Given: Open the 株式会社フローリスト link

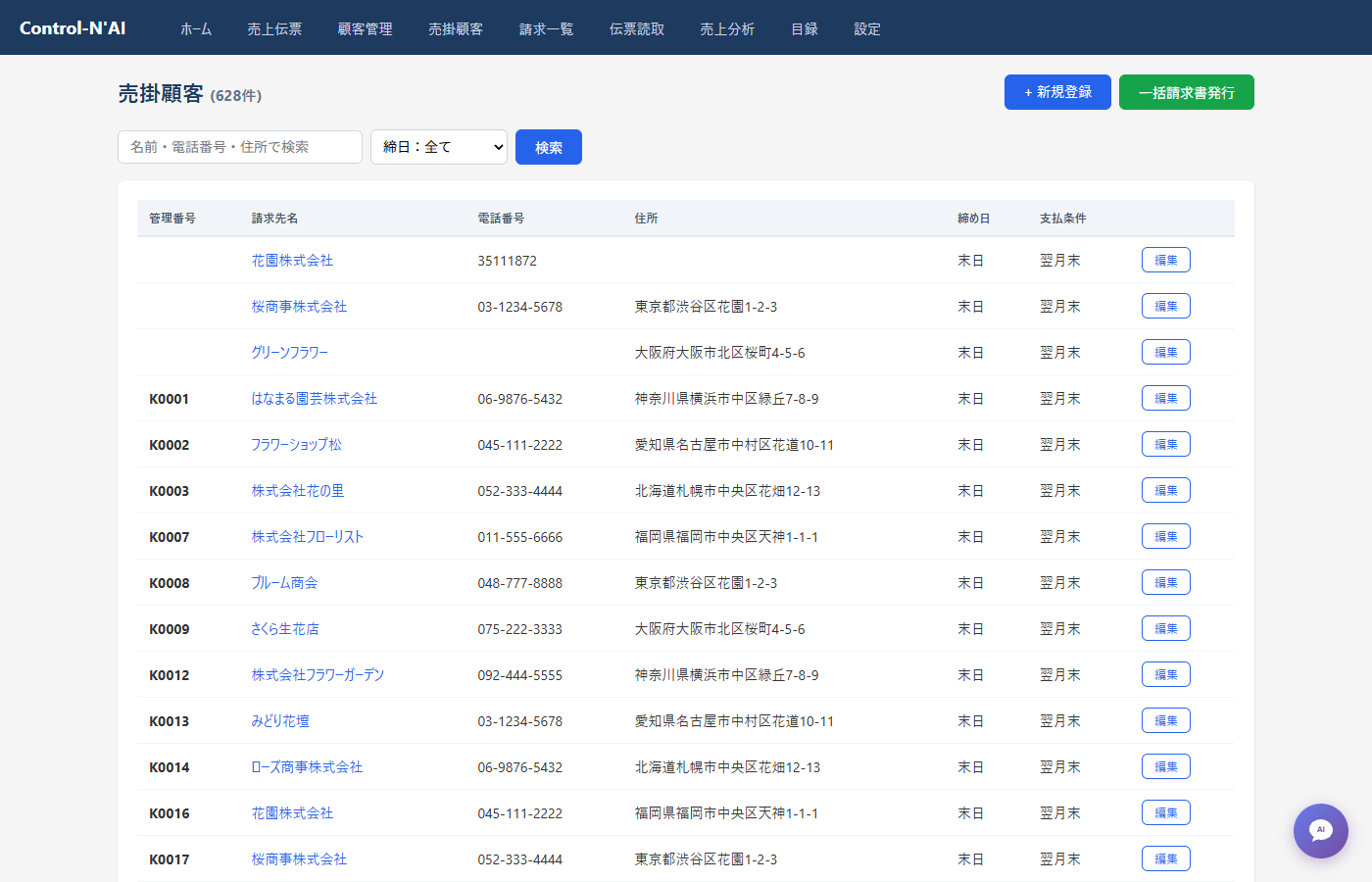Looking at the screenshot, I should pyautogui.click(x=307, y=537).
